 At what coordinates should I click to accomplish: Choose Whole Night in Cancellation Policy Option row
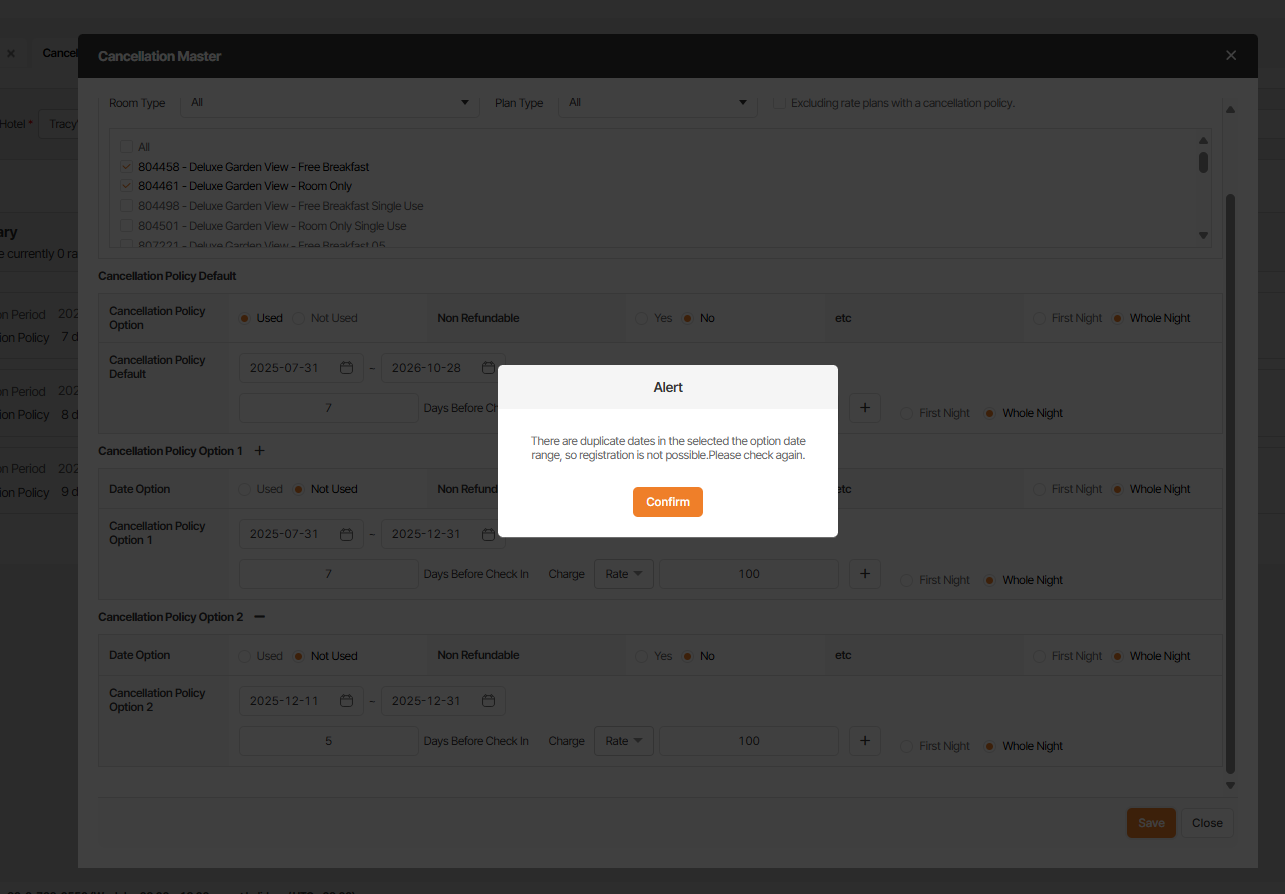coord(1117,318)
